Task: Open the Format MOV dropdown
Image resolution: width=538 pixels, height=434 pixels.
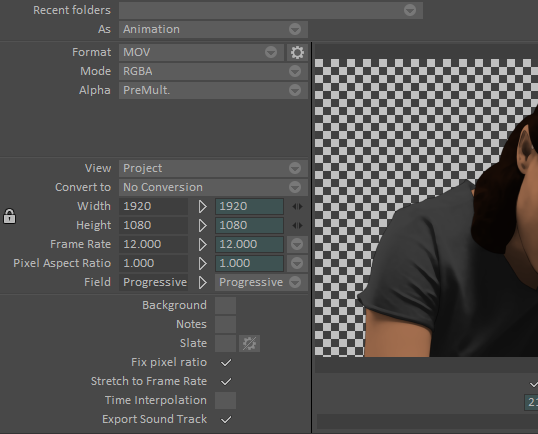Action: click(201, 52)
